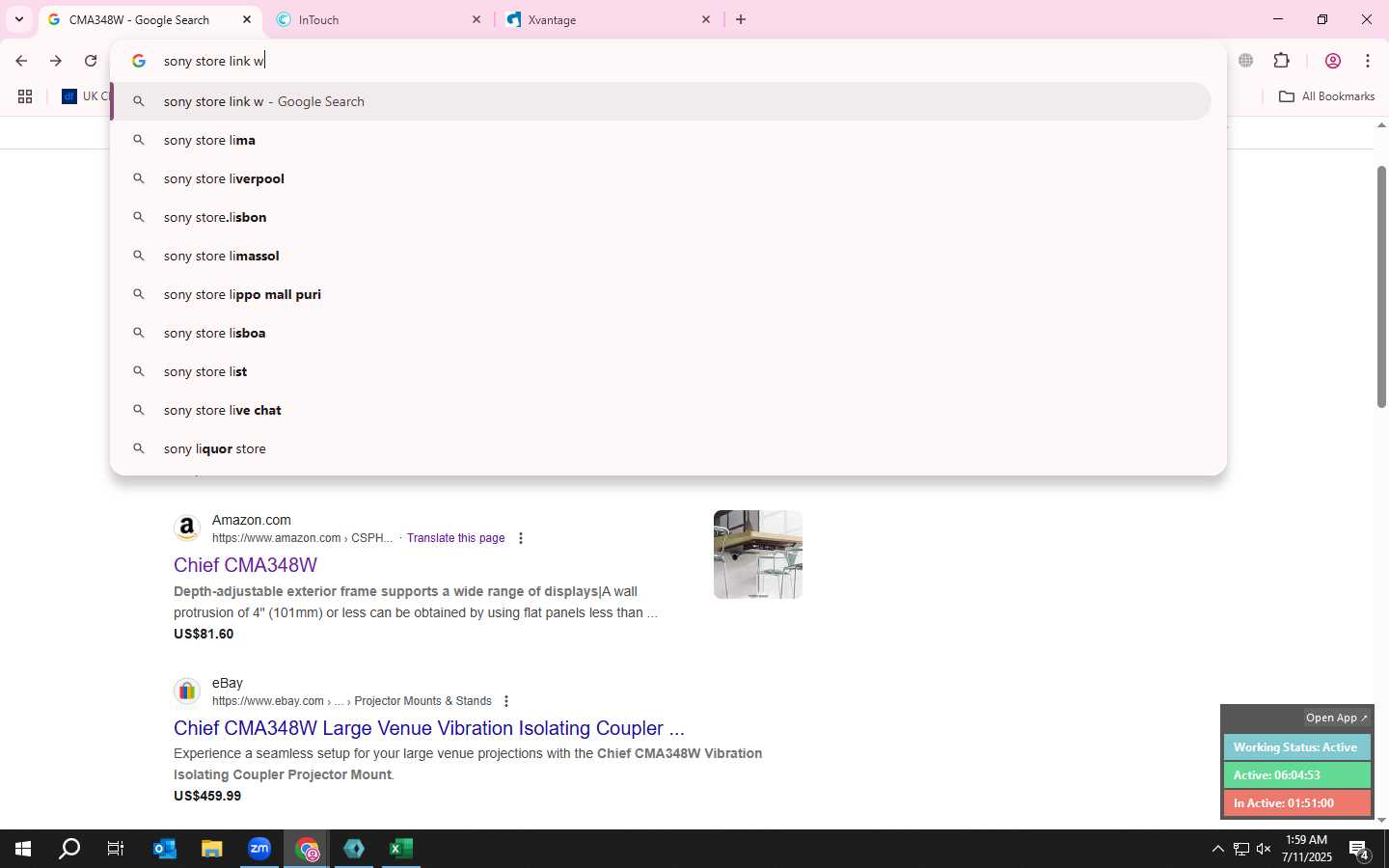1389x868 pixels.
Task: Open Outlook from the taskbar
Action: coord(165,849)
